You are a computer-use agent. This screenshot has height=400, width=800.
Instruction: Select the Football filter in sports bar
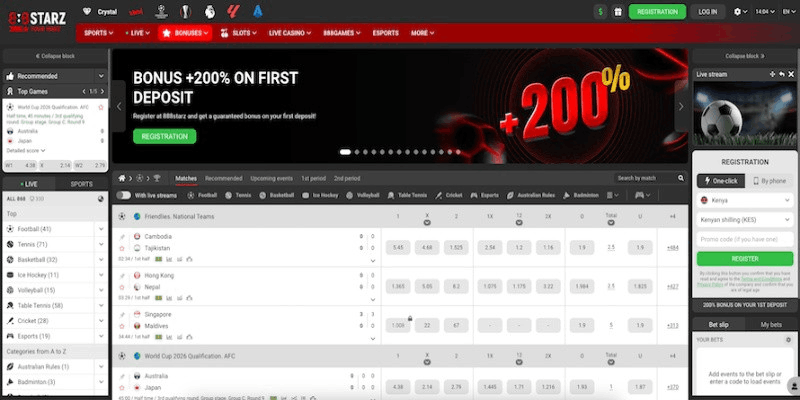[202, 195]
